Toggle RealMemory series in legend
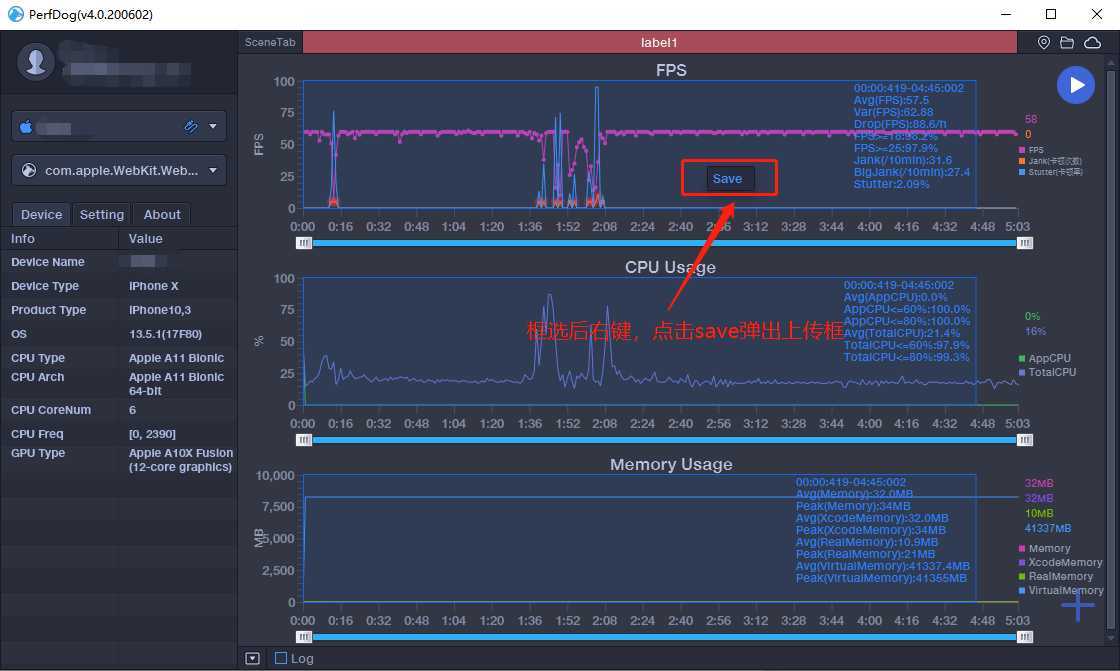The width and height of the screenshot is (1120, 671). tap(1056, 576)
